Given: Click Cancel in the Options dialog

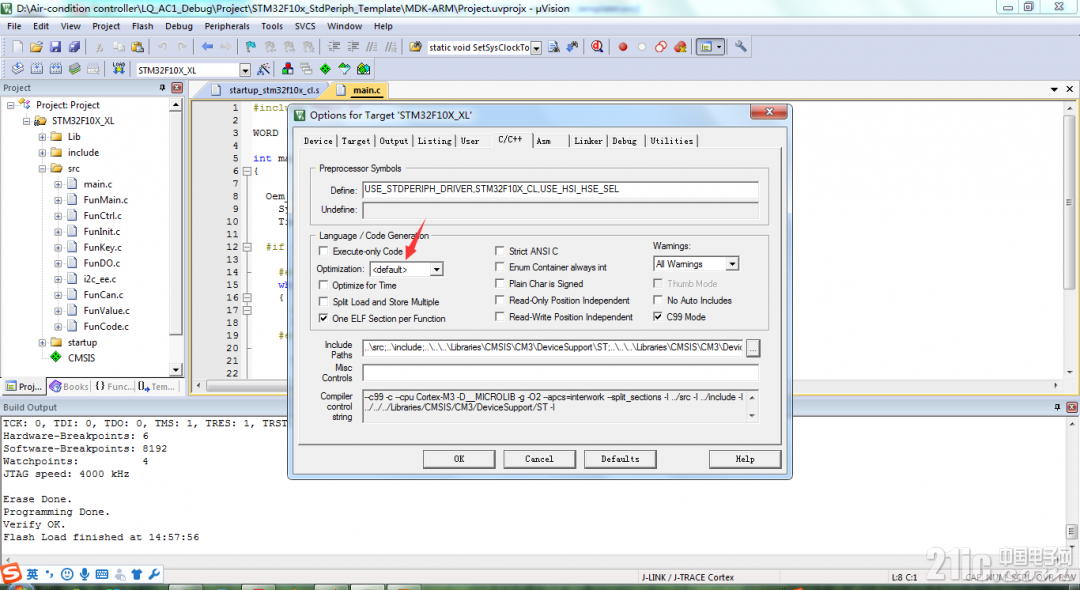Looking at the screenshot, I should point(539,459).
